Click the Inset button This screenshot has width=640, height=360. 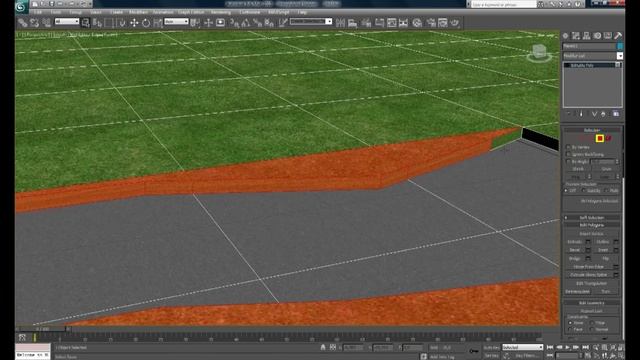click(x=603, y=250)
